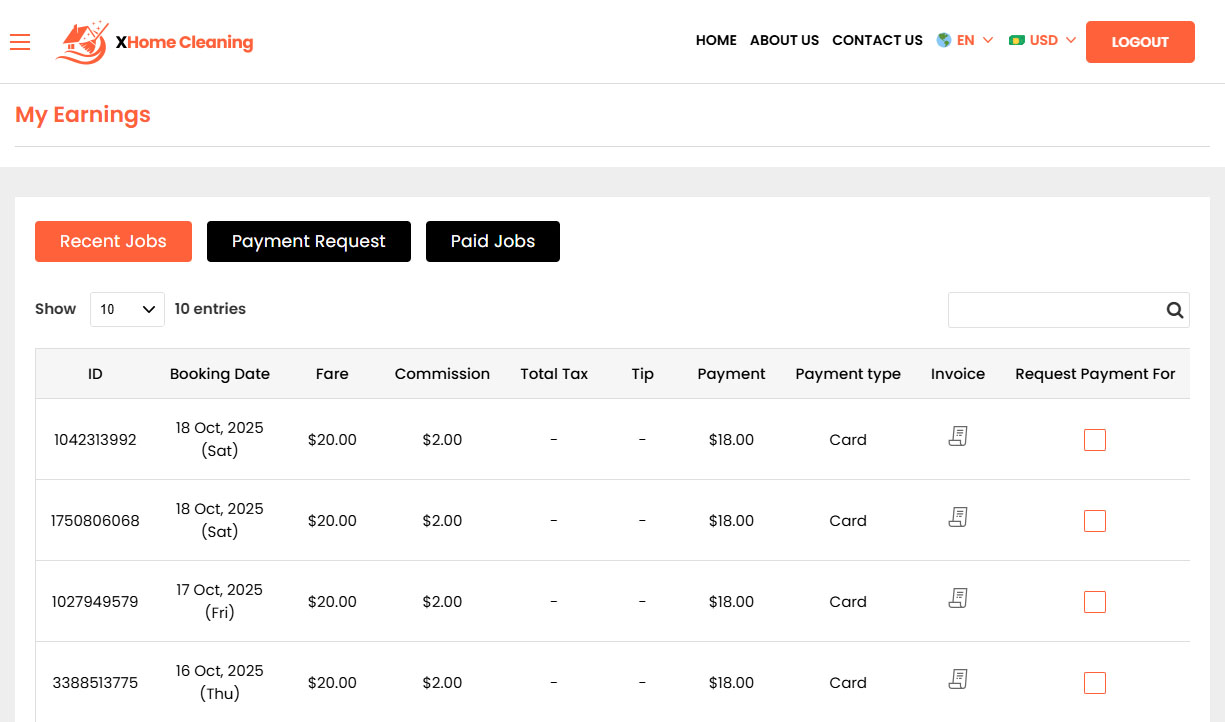
Task: Open the invoice for booking 1750806068
Action: pyautogui.click(x=957, y=517)
